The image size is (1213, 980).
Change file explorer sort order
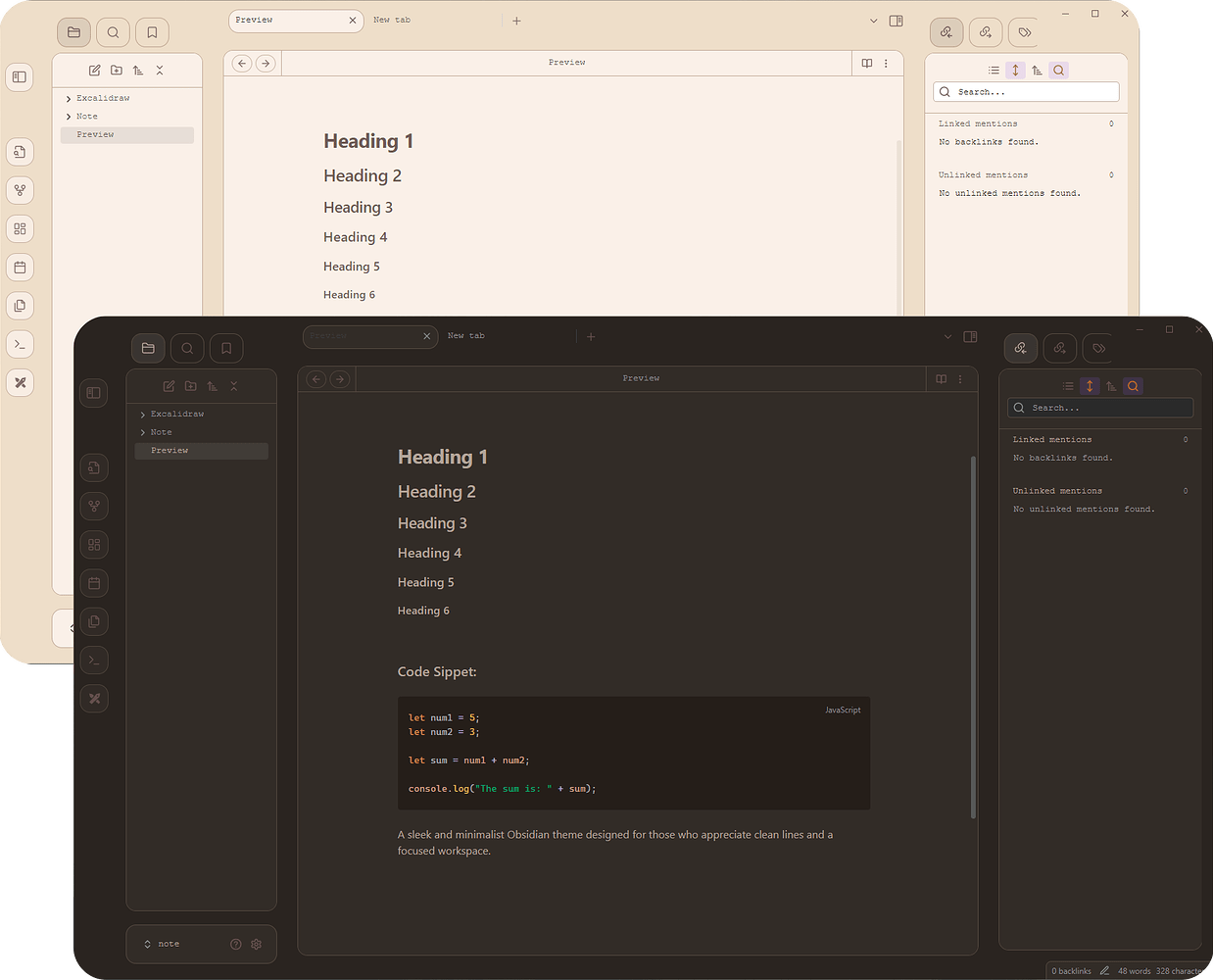[212, 386]
